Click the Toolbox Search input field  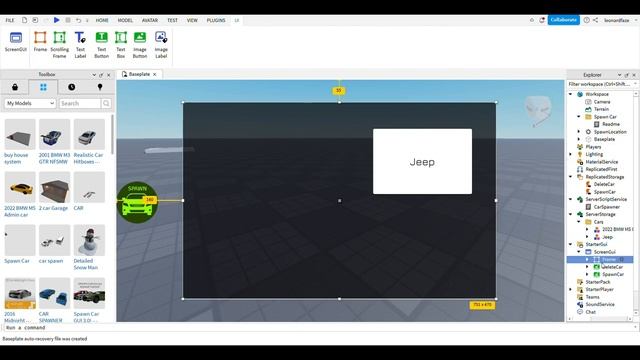tap(80, 103)
